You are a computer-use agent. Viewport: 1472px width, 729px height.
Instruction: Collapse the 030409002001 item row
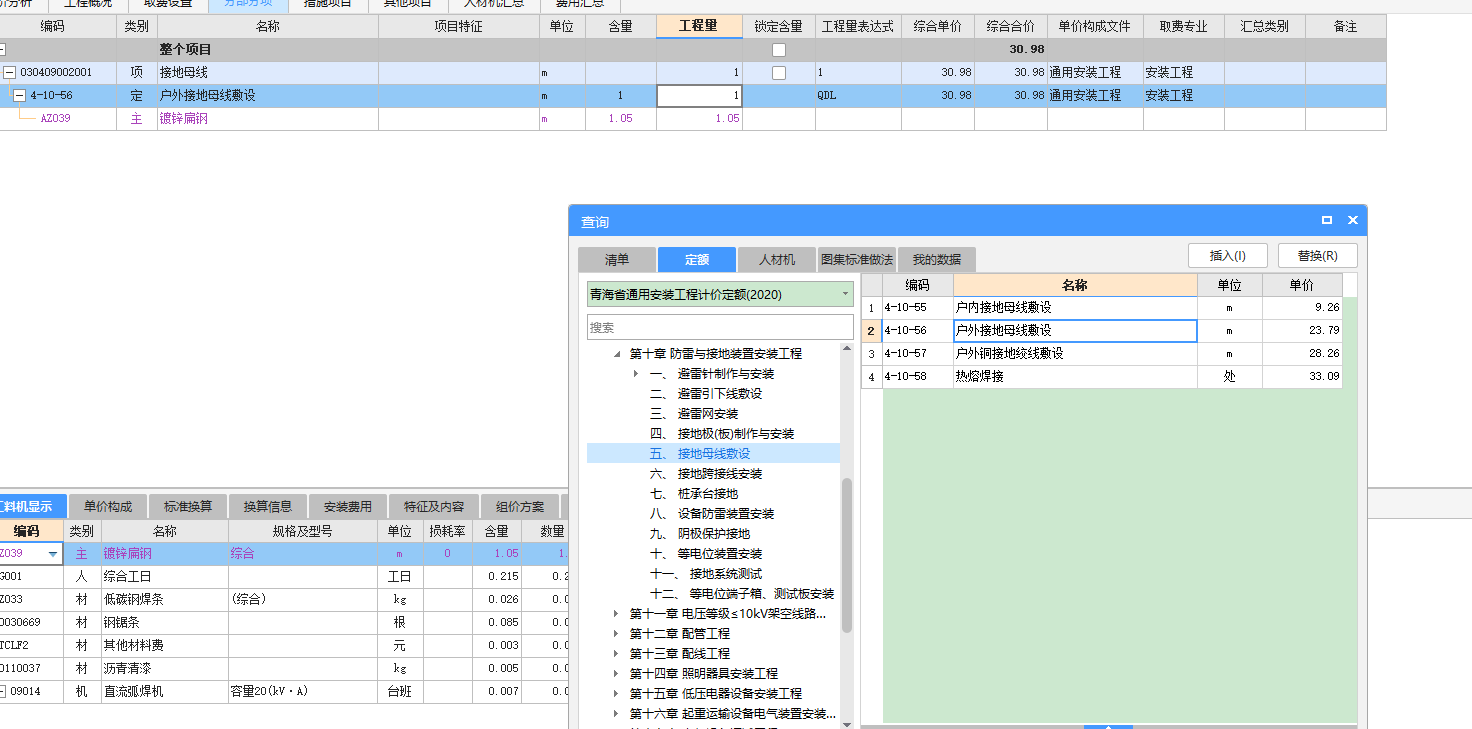(10, 72)
